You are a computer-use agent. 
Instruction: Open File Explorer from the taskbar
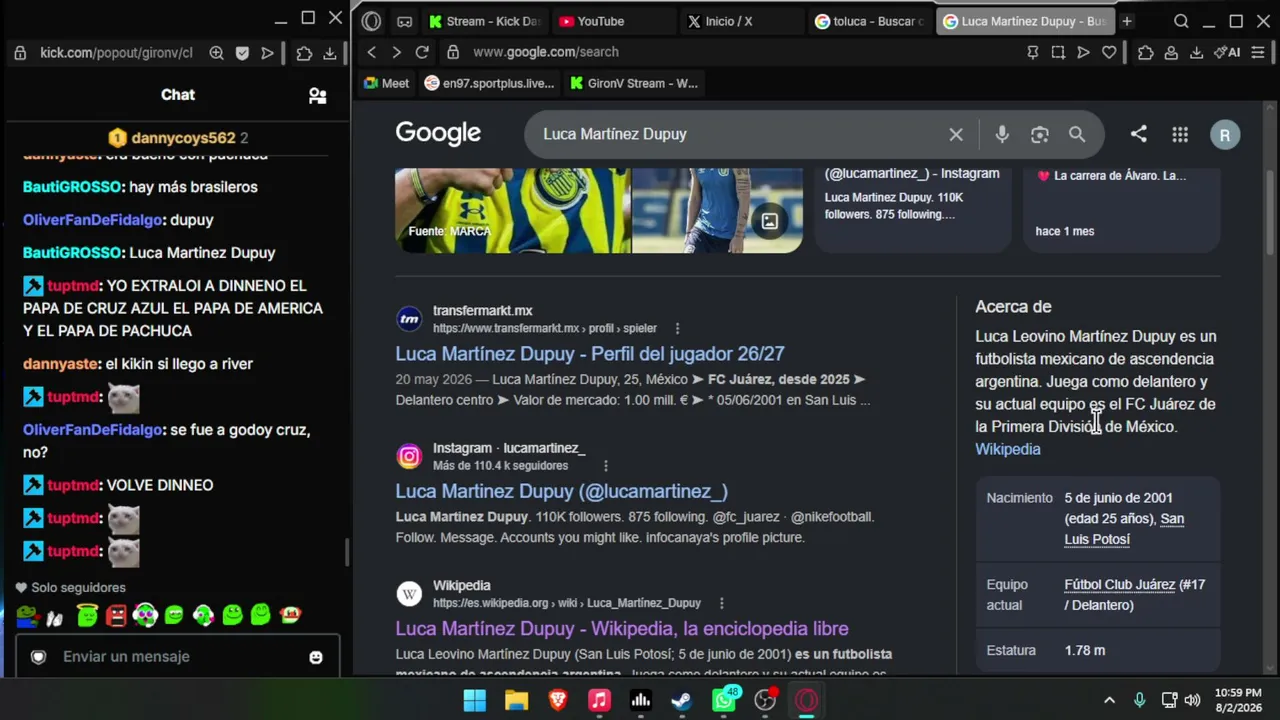tap(516, 700)
